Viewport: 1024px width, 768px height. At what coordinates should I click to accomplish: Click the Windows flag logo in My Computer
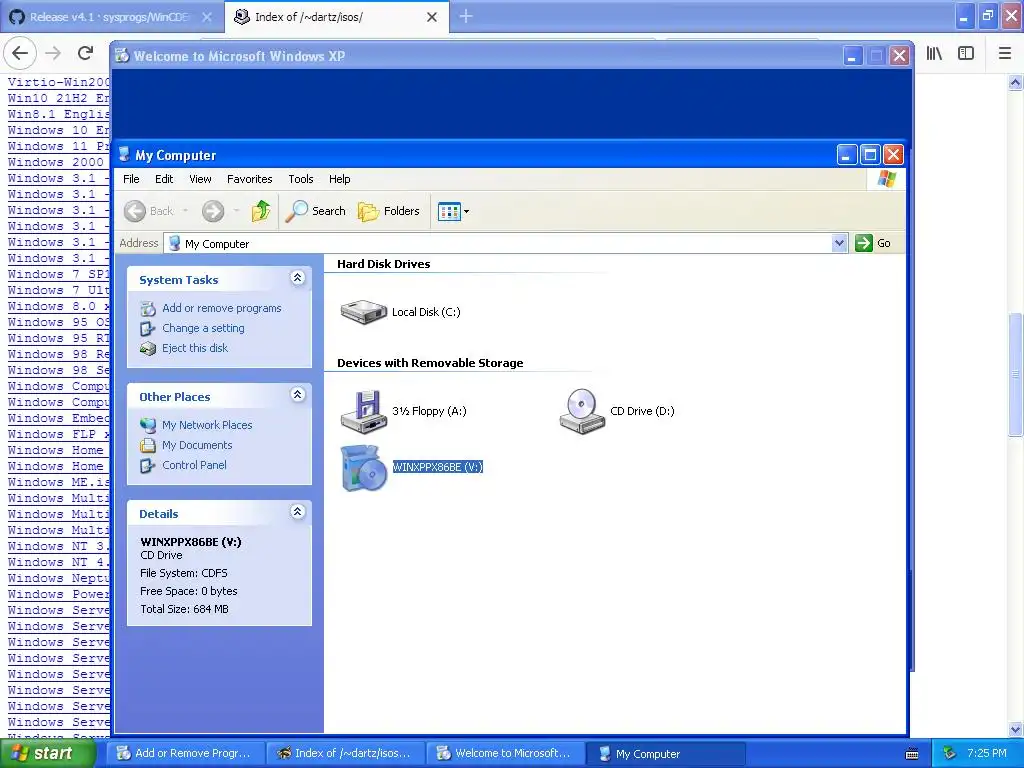pos(887,178)
